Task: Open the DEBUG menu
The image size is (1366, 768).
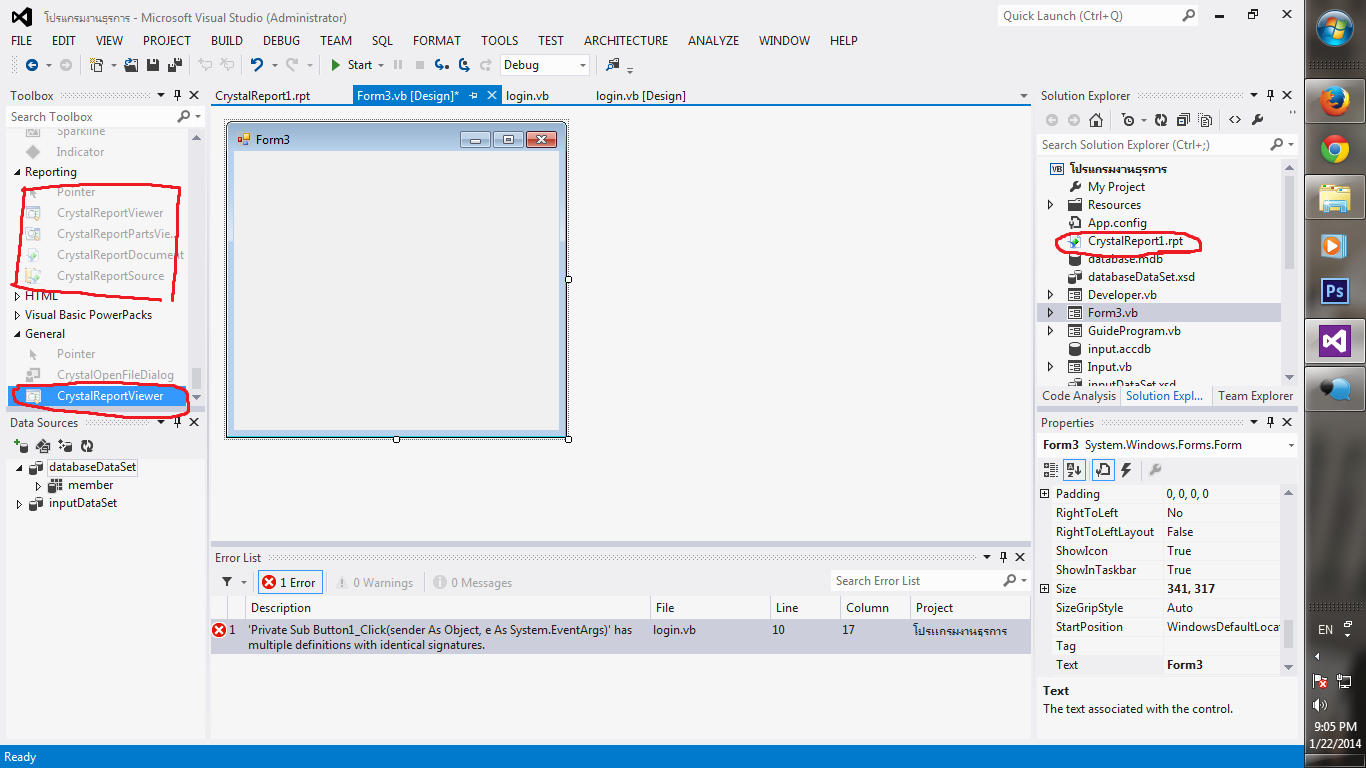Action: [281, 41]
